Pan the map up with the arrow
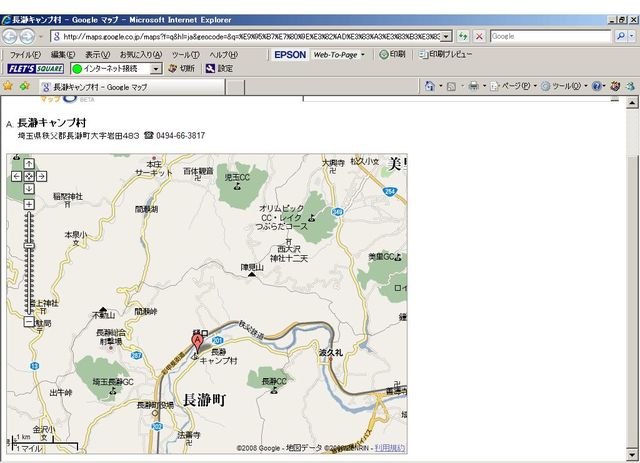This screenshot has width=640, height=463. point(29,165)
